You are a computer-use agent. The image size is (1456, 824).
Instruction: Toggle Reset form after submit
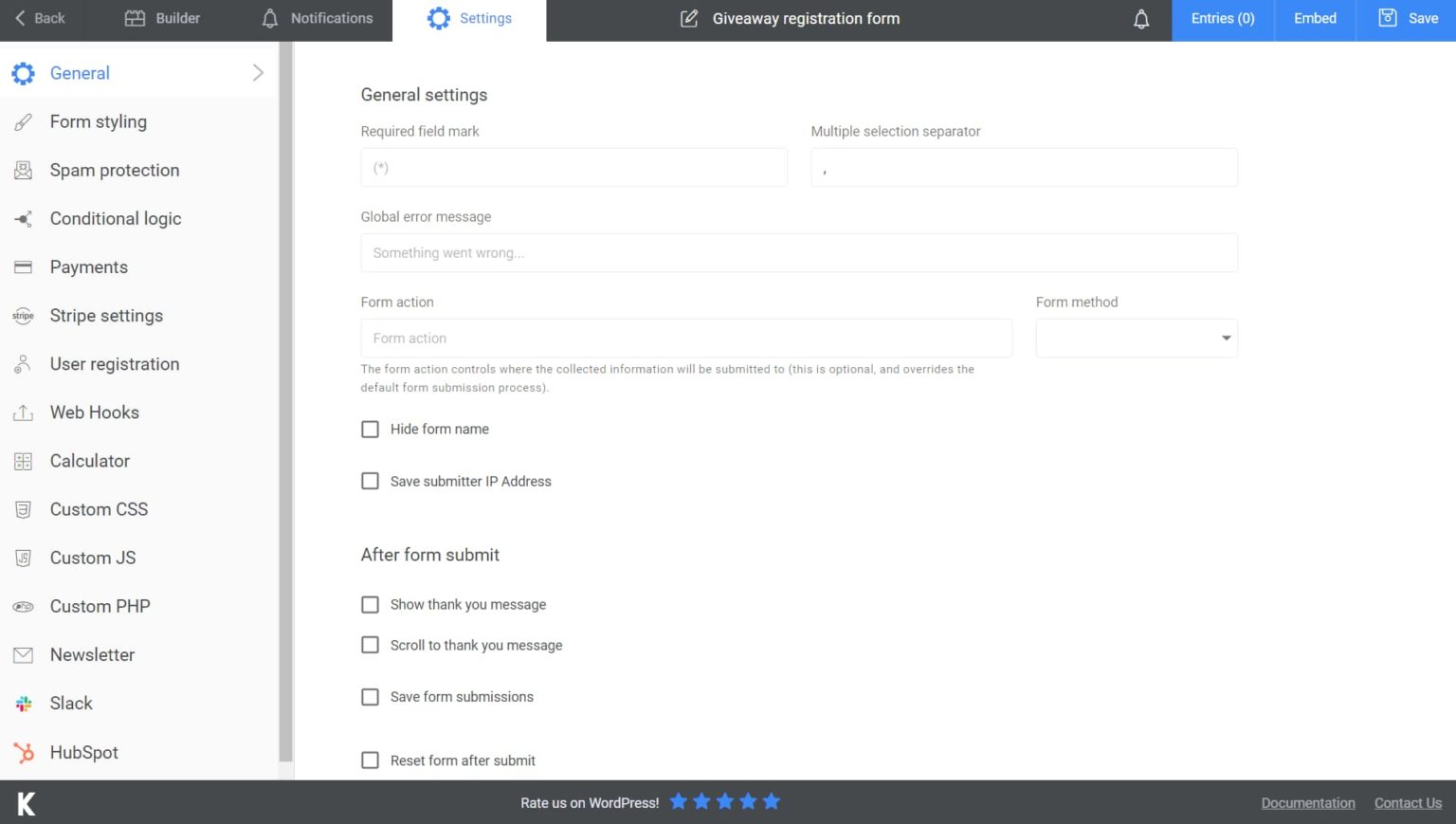coord(370,760)
